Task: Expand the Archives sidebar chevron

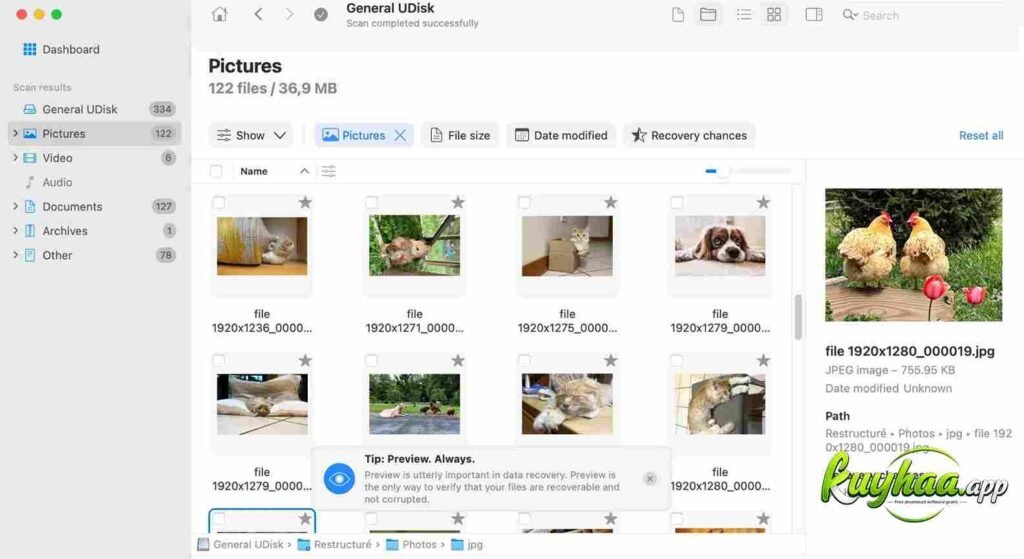Action: [15, 231]
